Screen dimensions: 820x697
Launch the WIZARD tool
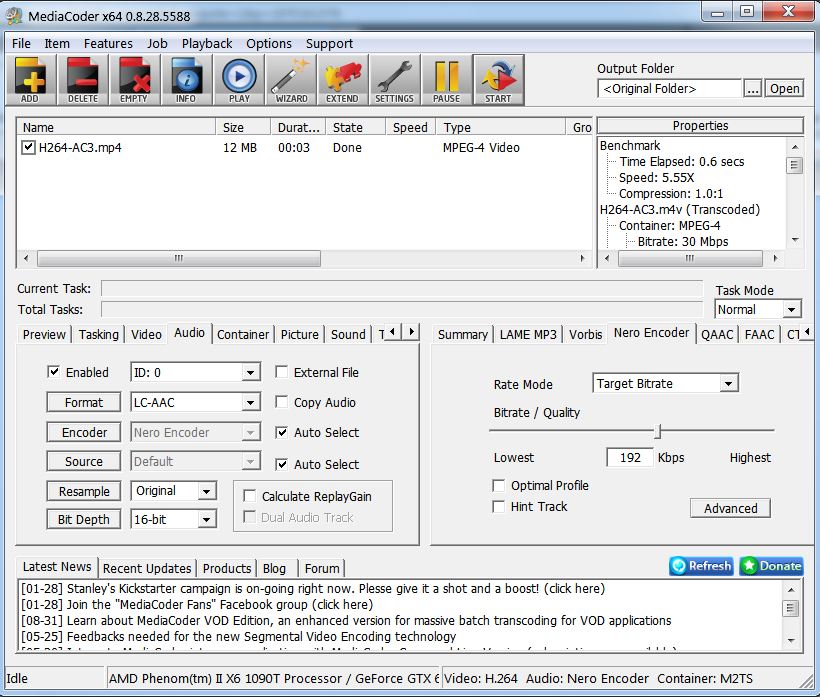[x=291, y=80]
